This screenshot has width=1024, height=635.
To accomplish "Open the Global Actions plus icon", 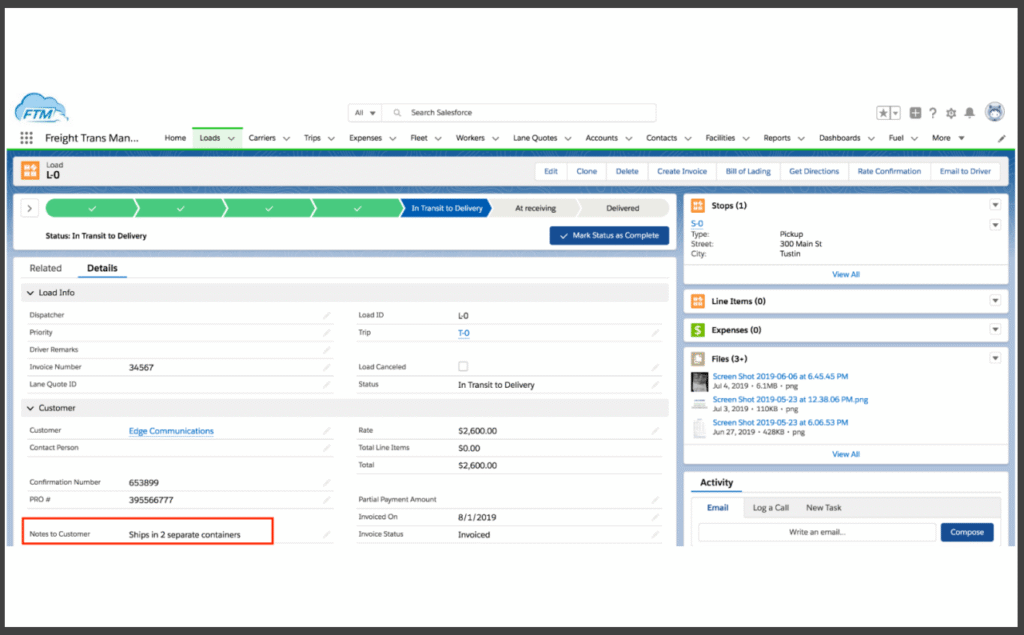I will (915, 113).
